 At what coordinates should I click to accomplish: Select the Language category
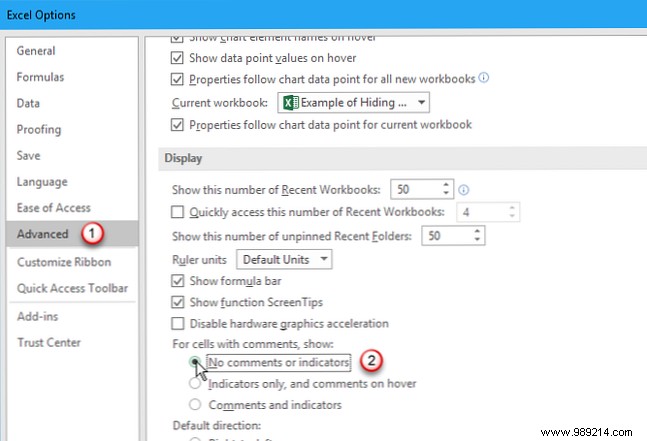tap(42, 182)
